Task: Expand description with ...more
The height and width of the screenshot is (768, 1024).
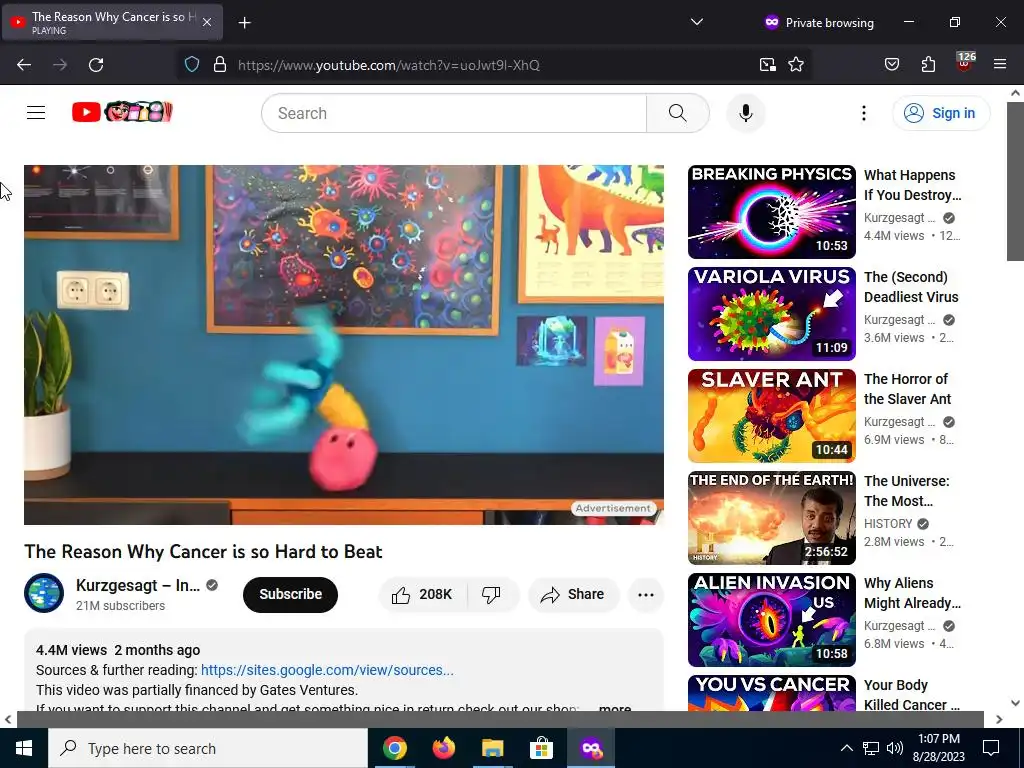Action: tap(615, 709)
